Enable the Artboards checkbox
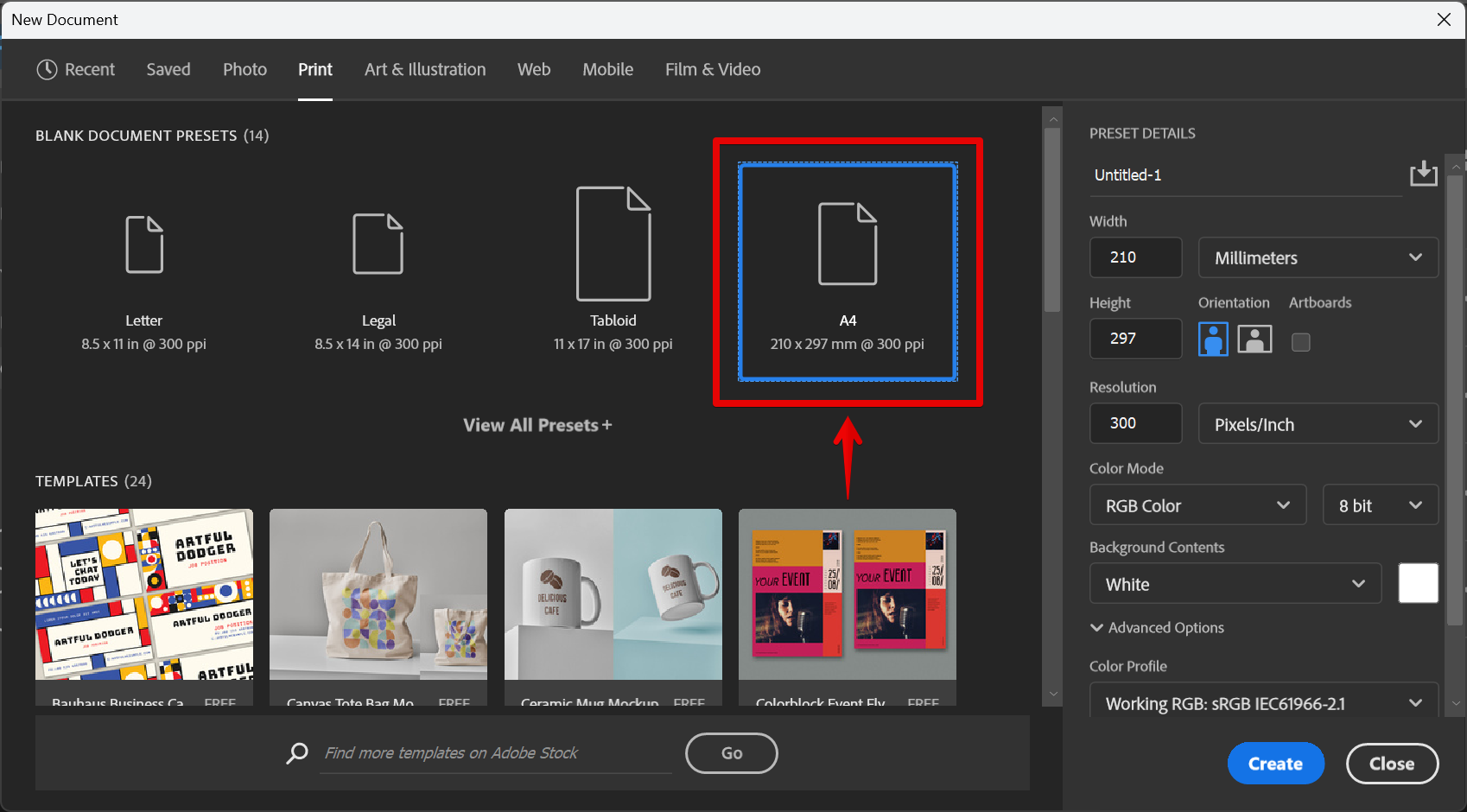1467x812 pixels. 1300,342
